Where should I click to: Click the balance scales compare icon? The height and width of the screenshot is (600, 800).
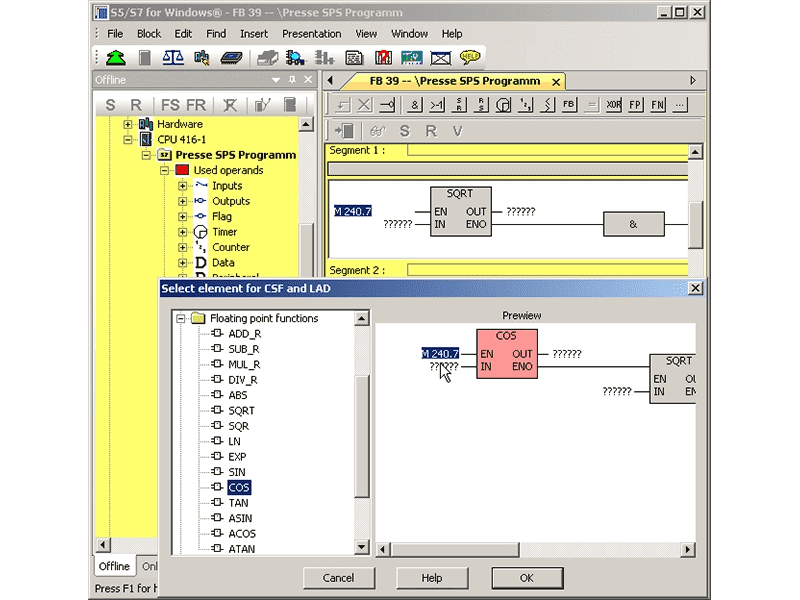pos(173,58)
